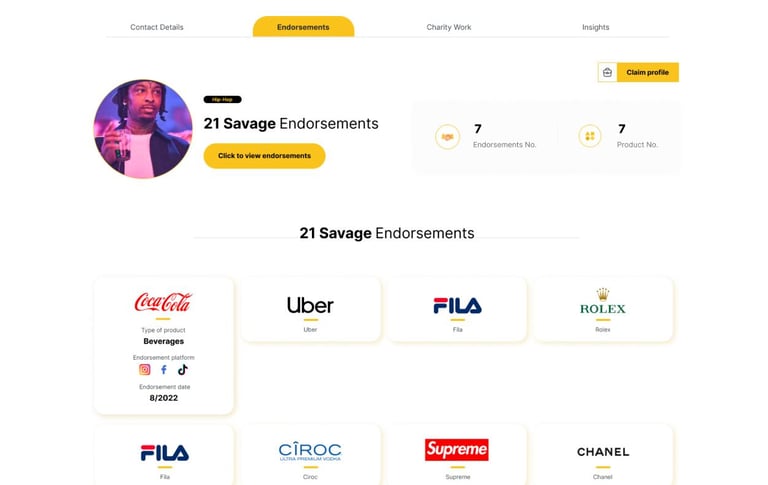Screen dimensions: 768x485
Task: Click the TikTok icon in Coca-Cola card
Action: (183, 370)
